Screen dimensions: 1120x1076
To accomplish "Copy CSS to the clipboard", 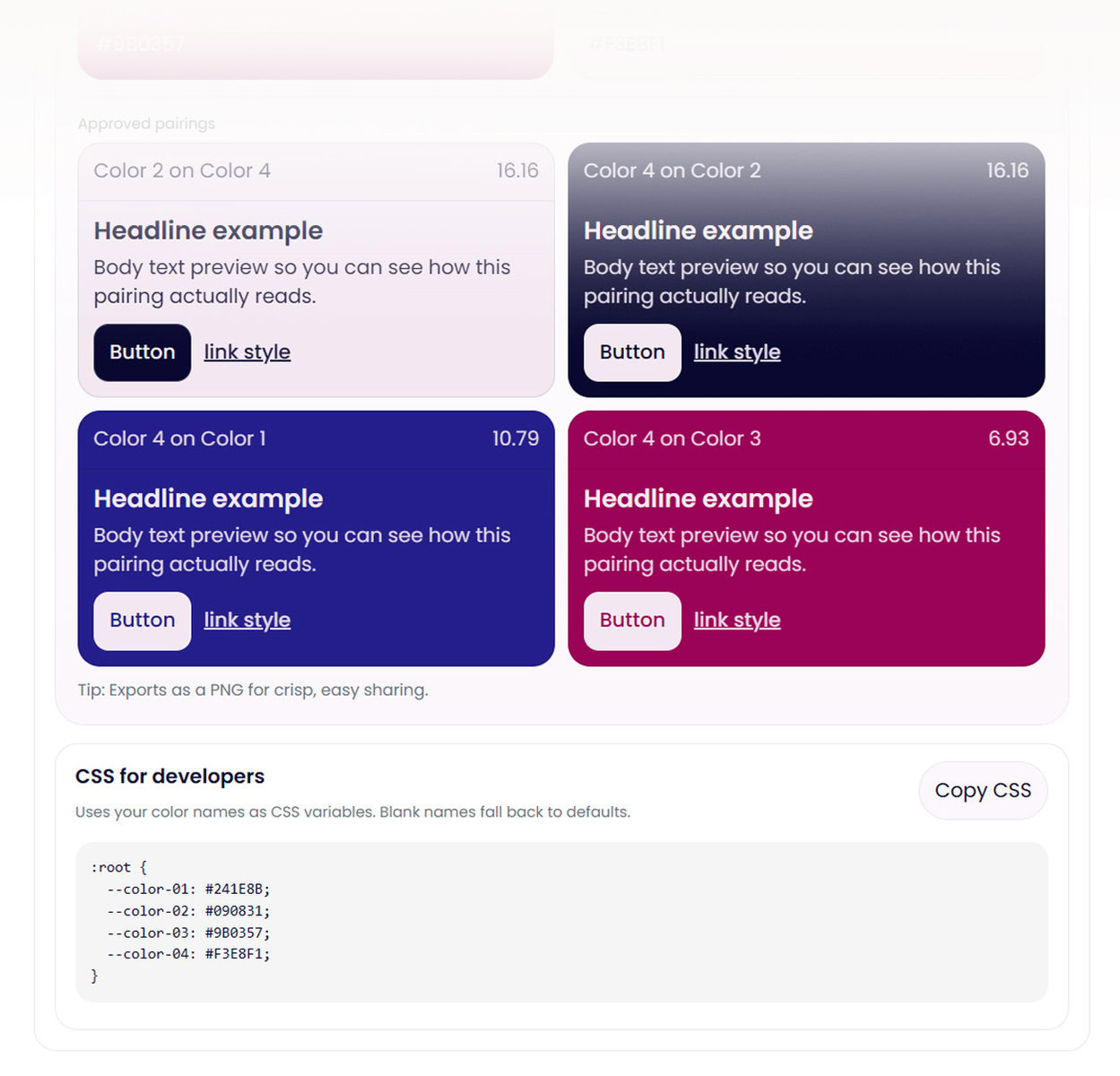I will 982,791.
